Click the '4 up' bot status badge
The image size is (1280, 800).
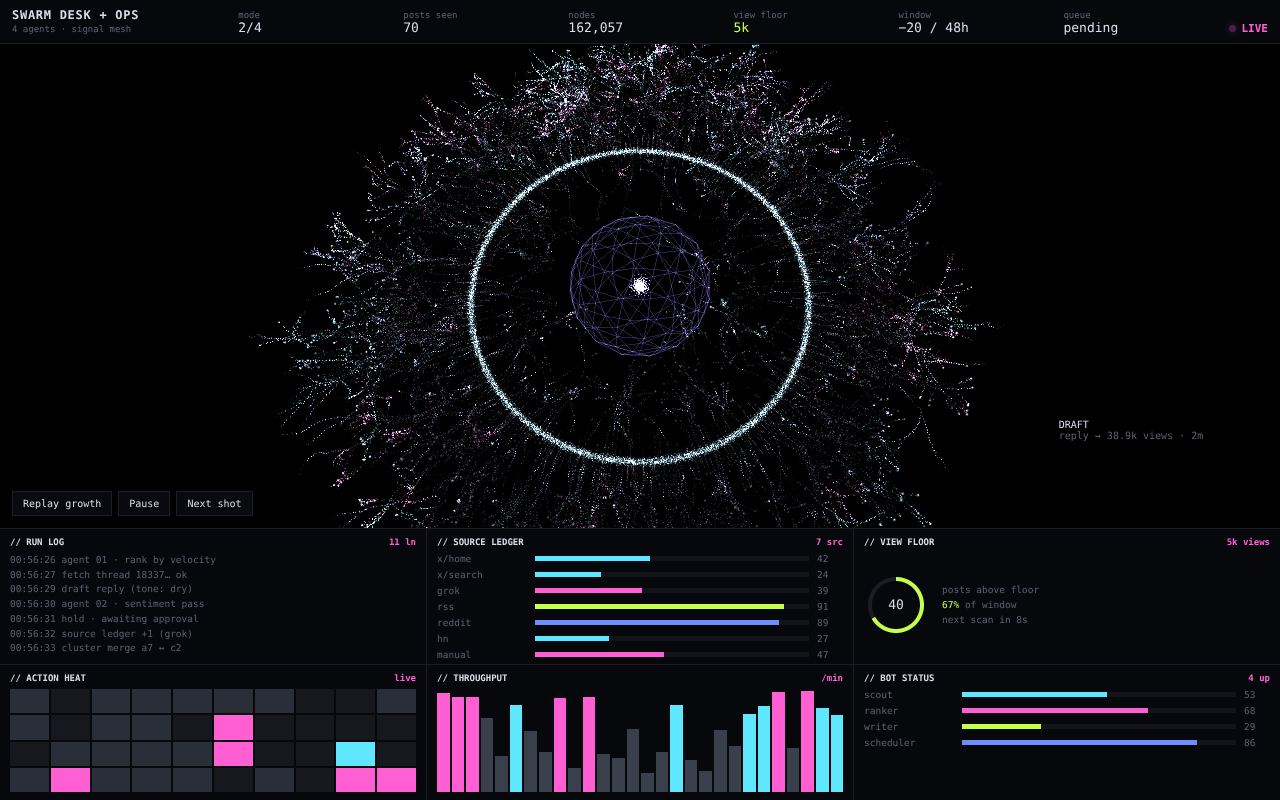click(1259, 678)
